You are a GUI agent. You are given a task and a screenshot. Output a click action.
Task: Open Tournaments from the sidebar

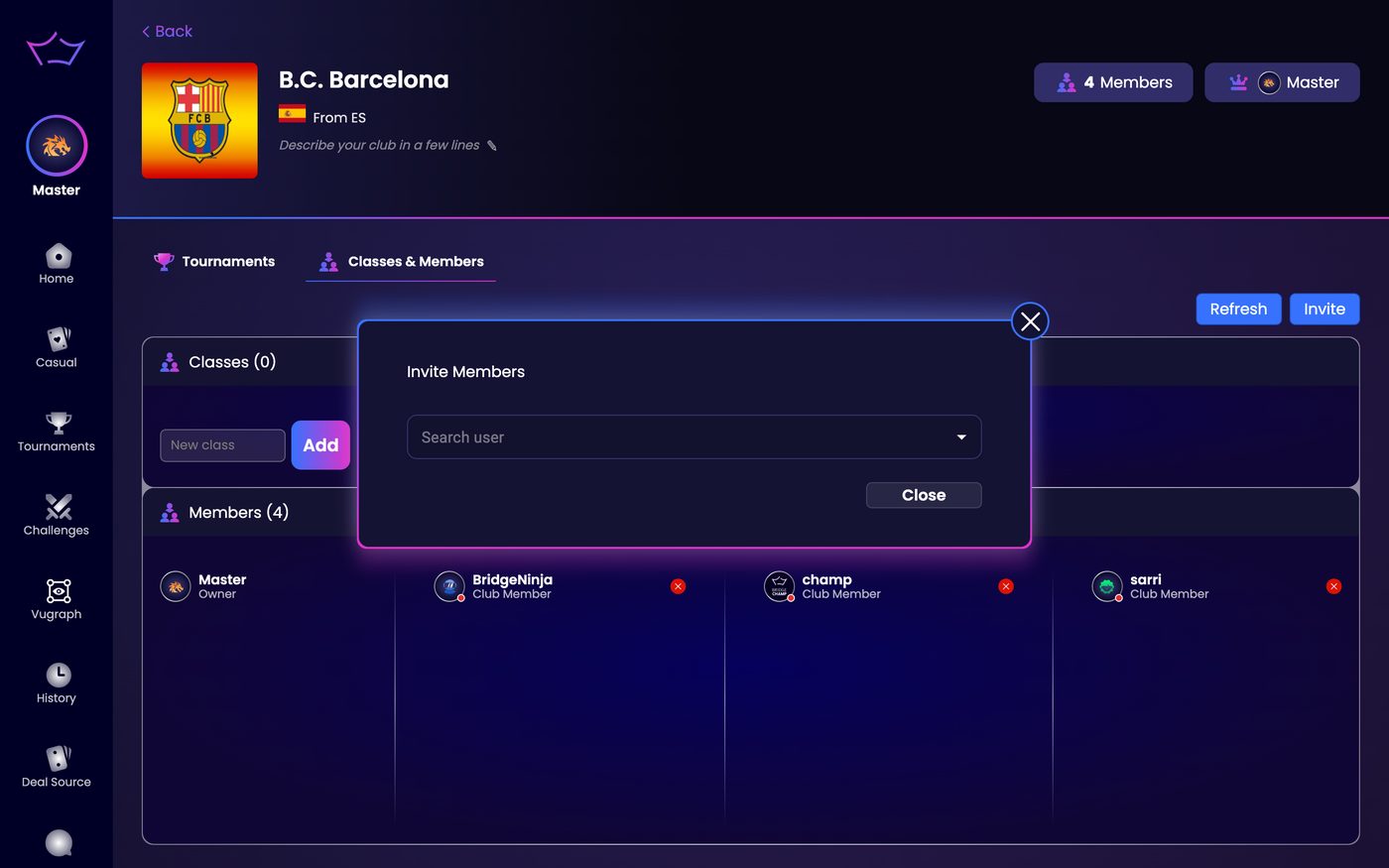57,432
